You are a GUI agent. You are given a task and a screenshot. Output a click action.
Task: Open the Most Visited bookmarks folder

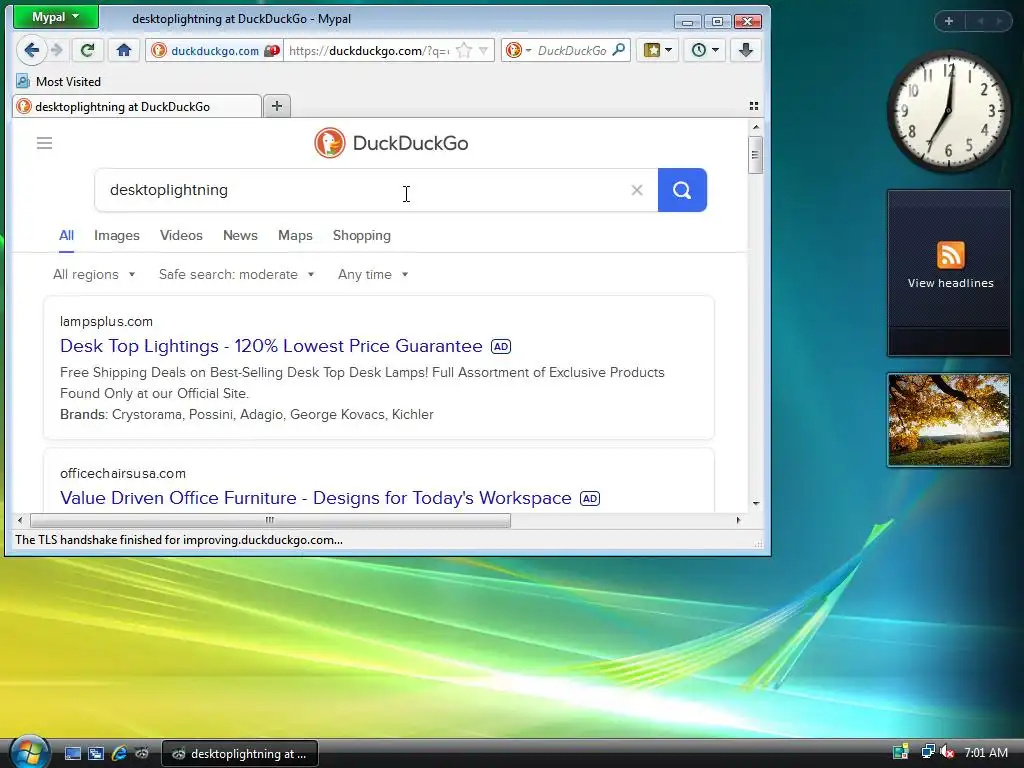tap(59, 82)
